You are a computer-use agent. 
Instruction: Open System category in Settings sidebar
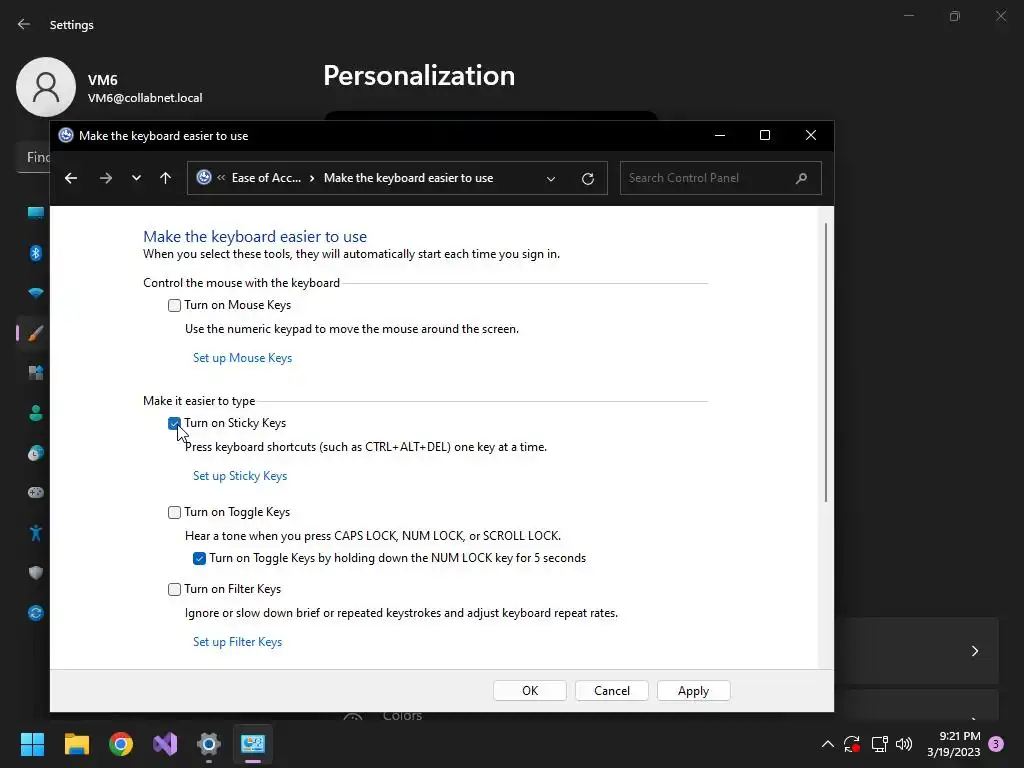click(35, 213)
